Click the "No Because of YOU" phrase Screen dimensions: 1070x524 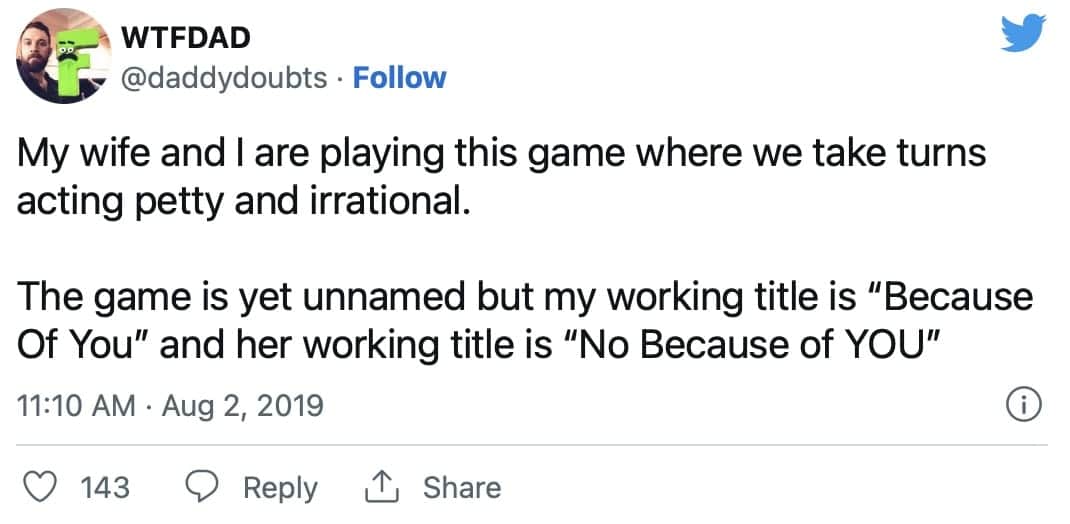tap(751, 346)
